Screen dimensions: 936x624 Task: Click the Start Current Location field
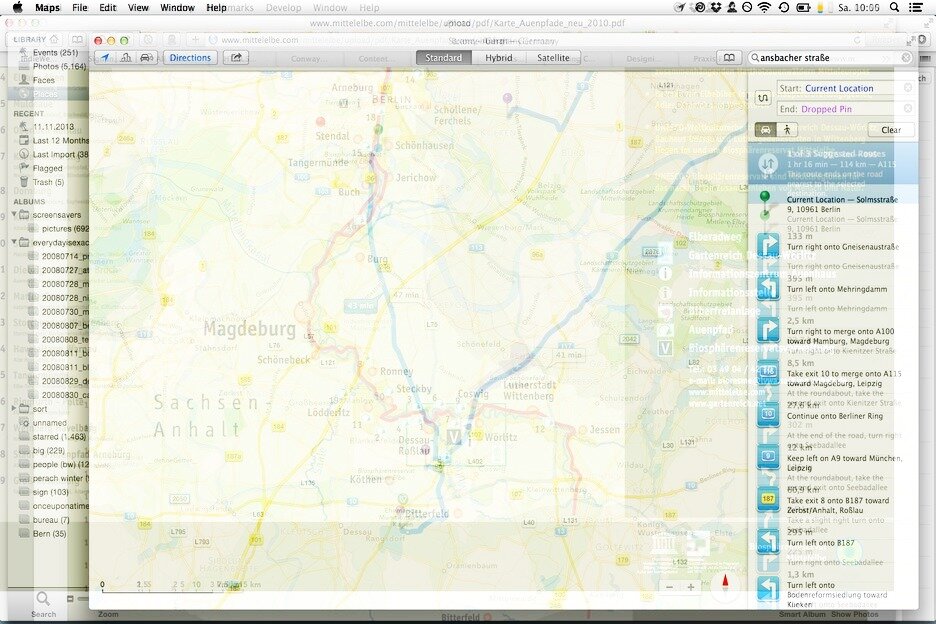click(845, 88)
